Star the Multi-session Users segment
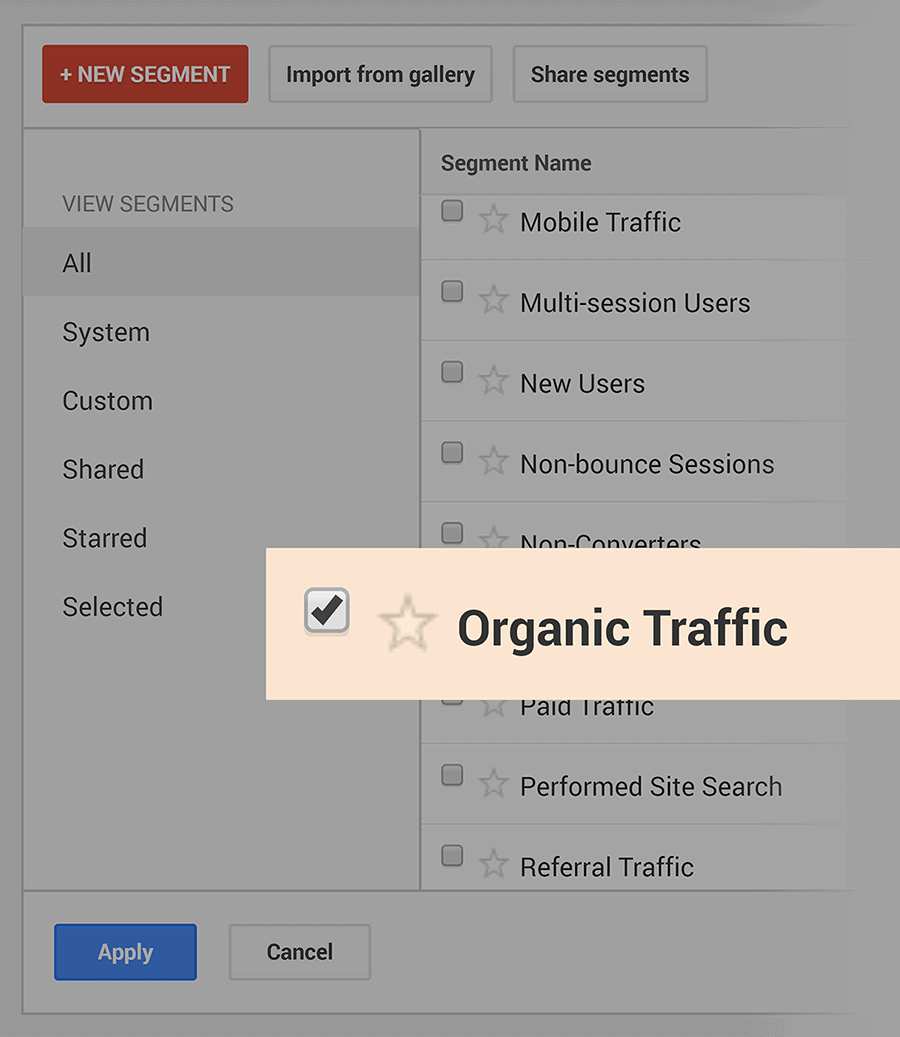This screenshot has width=900, height=1037. pyautogui.click(x=493, y=301)
